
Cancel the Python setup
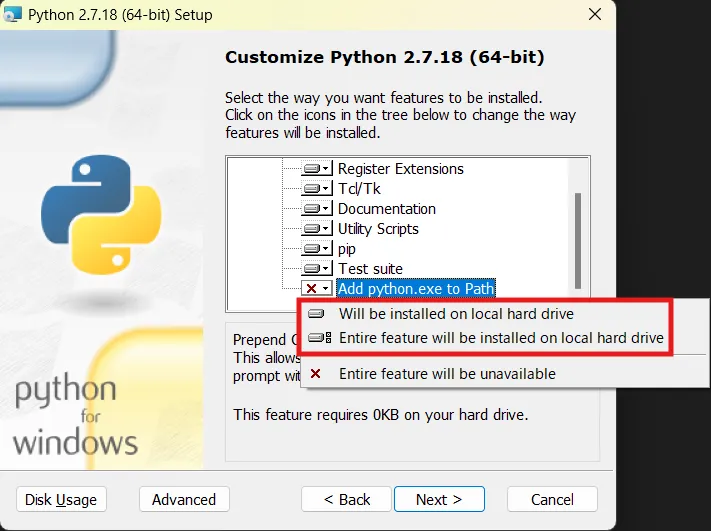coord(552,499)
